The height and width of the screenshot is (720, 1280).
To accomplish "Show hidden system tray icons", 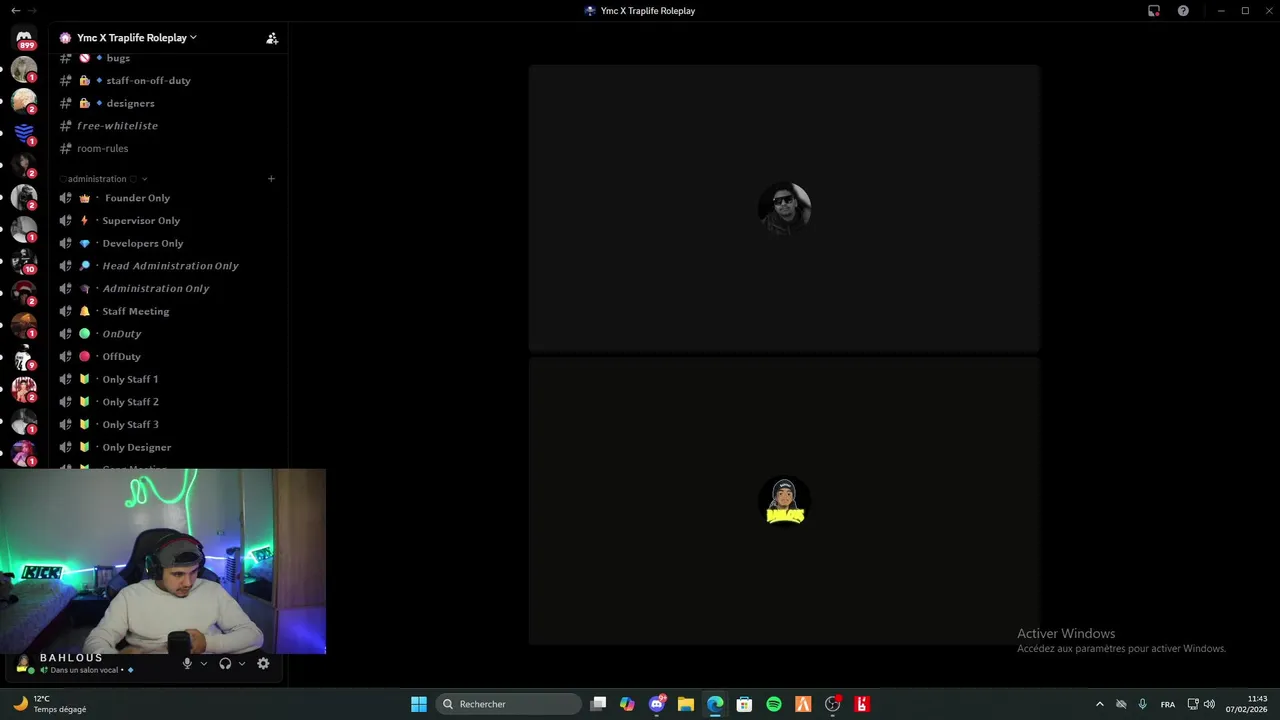I will pos(1100,704).
